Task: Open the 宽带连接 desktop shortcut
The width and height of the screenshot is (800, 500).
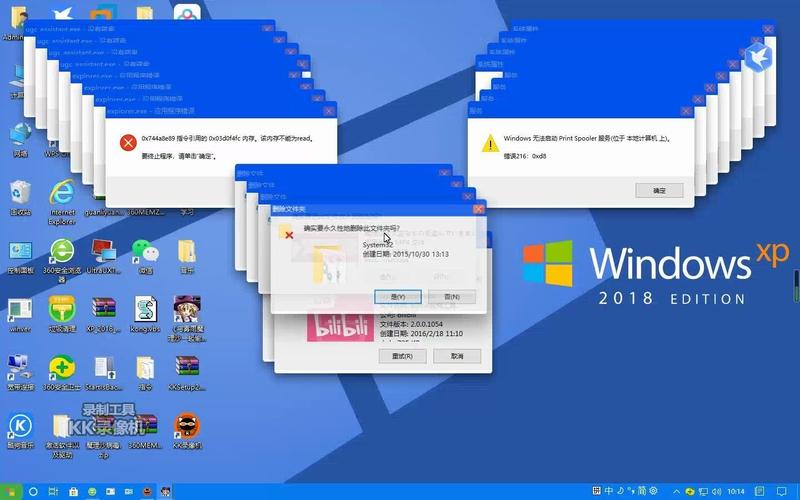Action: pos(20,373)
